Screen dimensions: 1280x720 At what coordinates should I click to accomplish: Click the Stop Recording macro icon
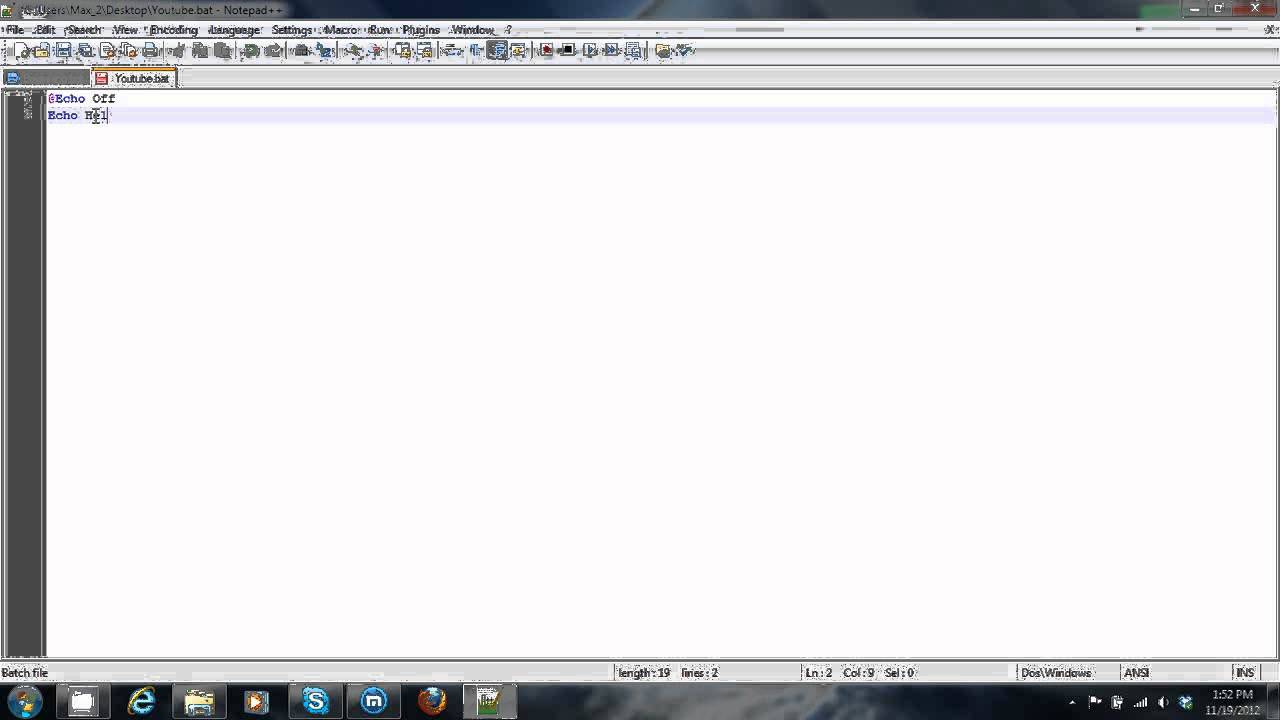click(x=568, y=50)
